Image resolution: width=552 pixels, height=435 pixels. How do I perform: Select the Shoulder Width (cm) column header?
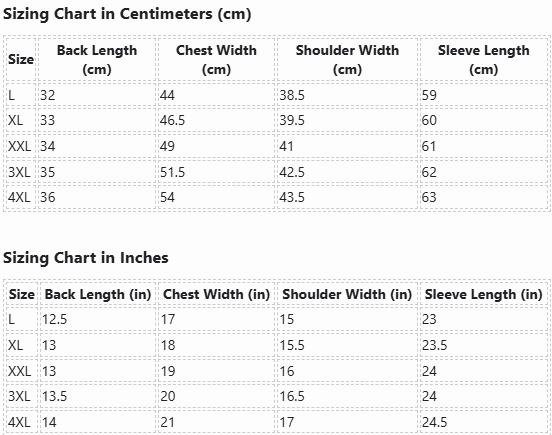coord(347,59)
